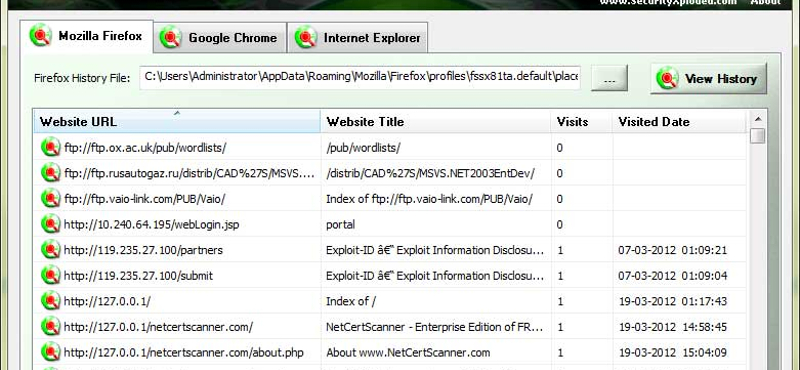Sort by Website Title column header
Viewport: 800px width, 370px height.
coord(436,121)
